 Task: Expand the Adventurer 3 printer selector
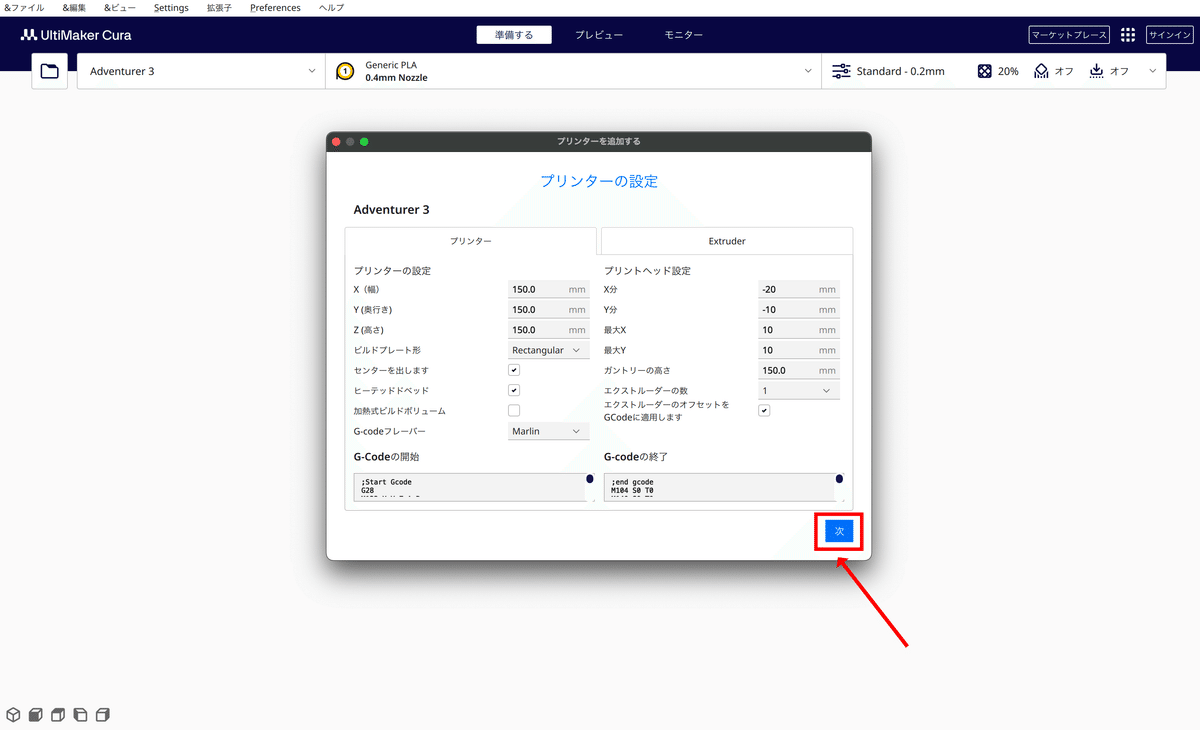[x=201, y=71]
